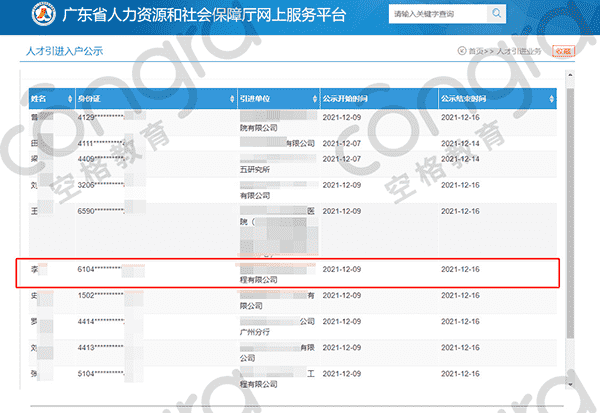Click the 首页 breadcrumb link
This screenshot has width=600, height=413.
coord(476,51)
